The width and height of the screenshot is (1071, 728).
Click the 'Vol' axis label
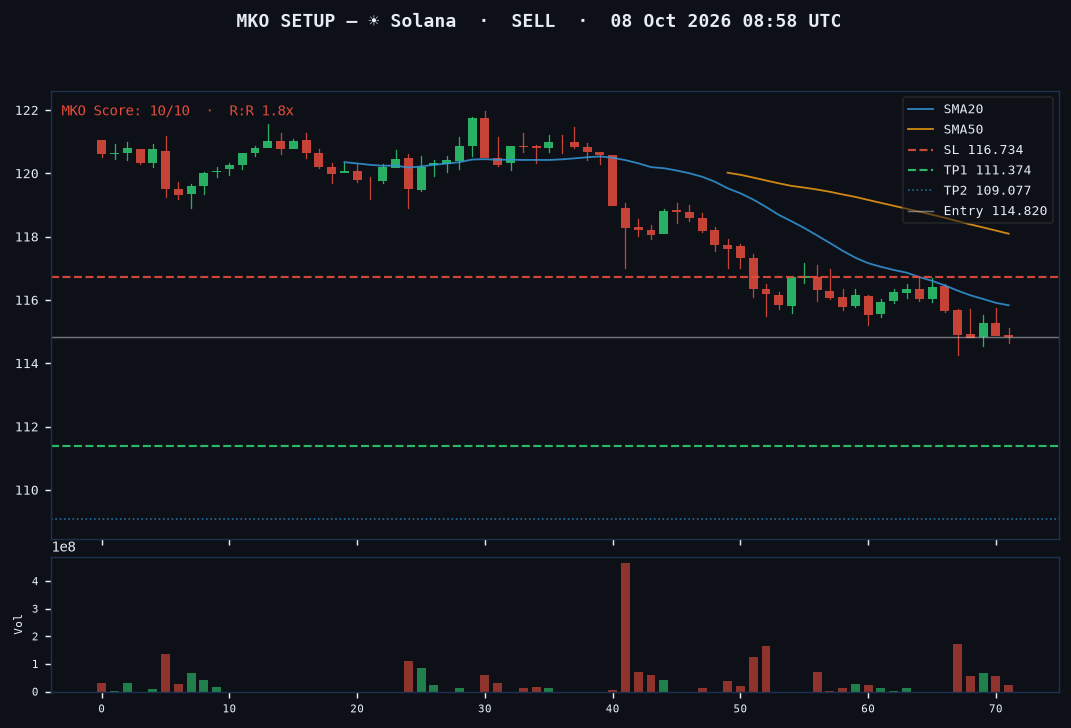pos(18,624)
